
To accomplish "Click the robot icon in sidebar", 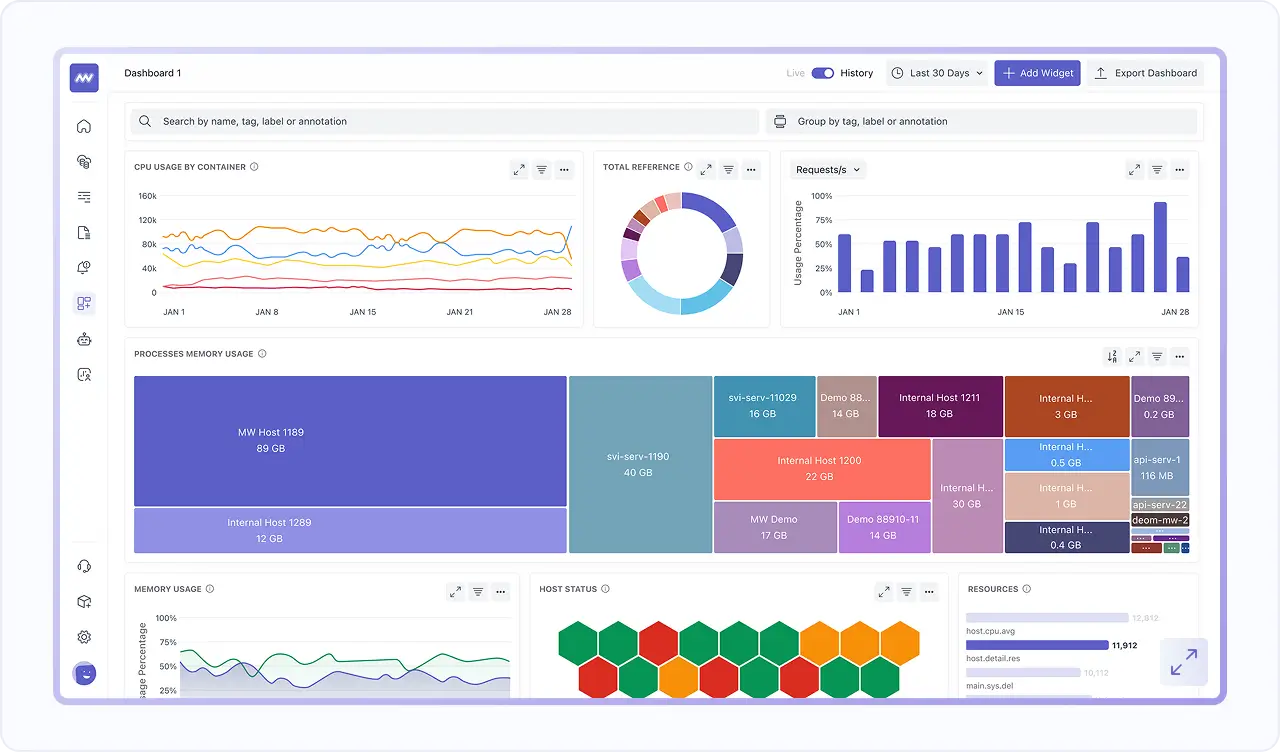I will [x=84, y=340].
